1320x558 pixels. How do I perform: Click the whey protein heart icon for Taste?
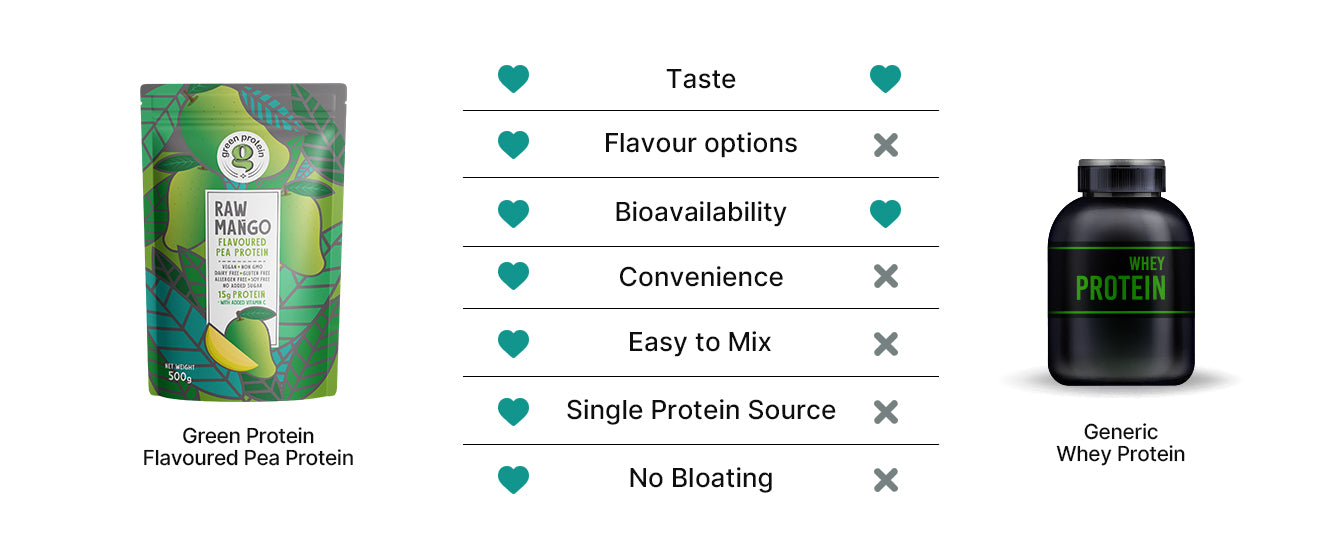885,79
